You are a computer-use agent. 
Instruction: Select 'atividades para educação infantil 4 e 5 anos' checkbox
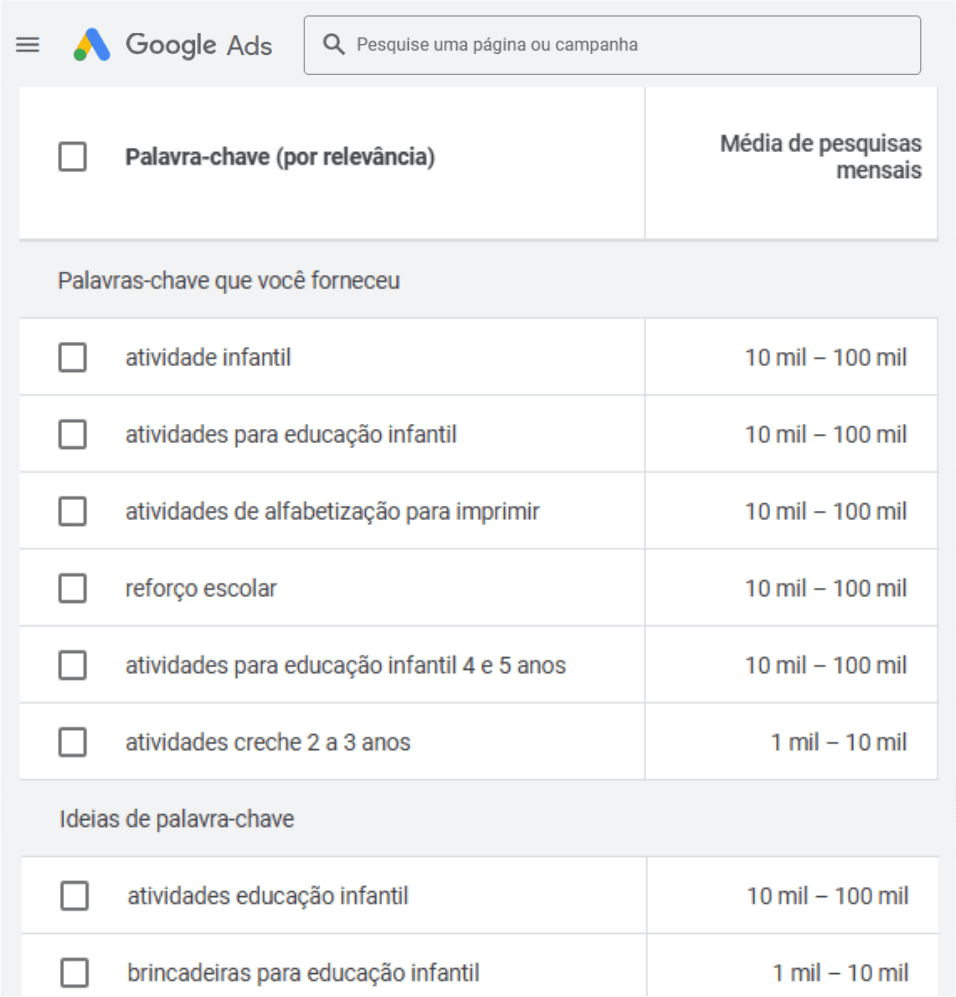(x=73, y=665)
